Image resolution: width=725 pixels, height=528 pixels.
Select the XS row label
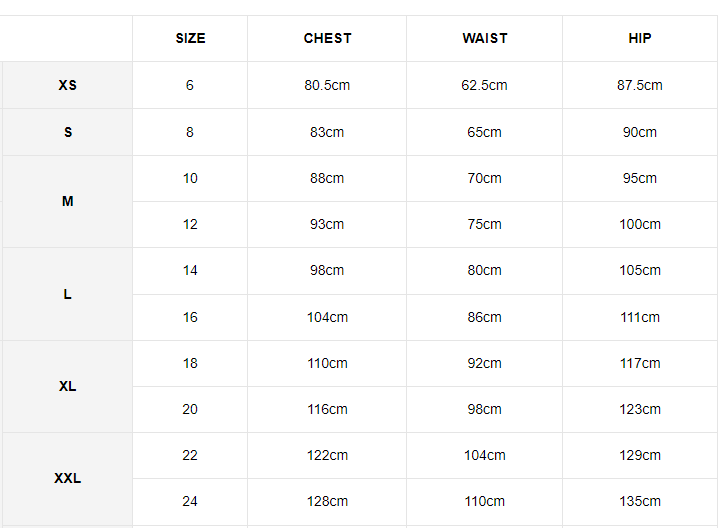[x=67, y=85]
